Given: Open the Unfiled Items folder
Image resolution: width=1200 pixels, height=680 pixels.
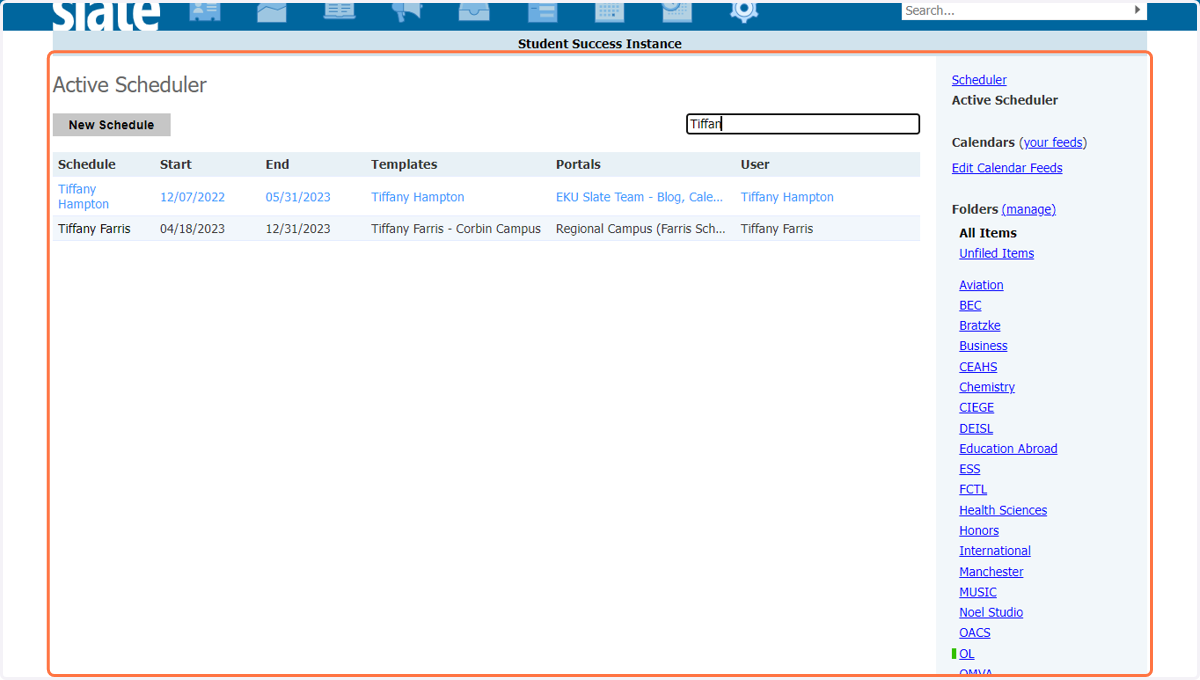Looking at the screenshot, I should click(x=997, y=253).
